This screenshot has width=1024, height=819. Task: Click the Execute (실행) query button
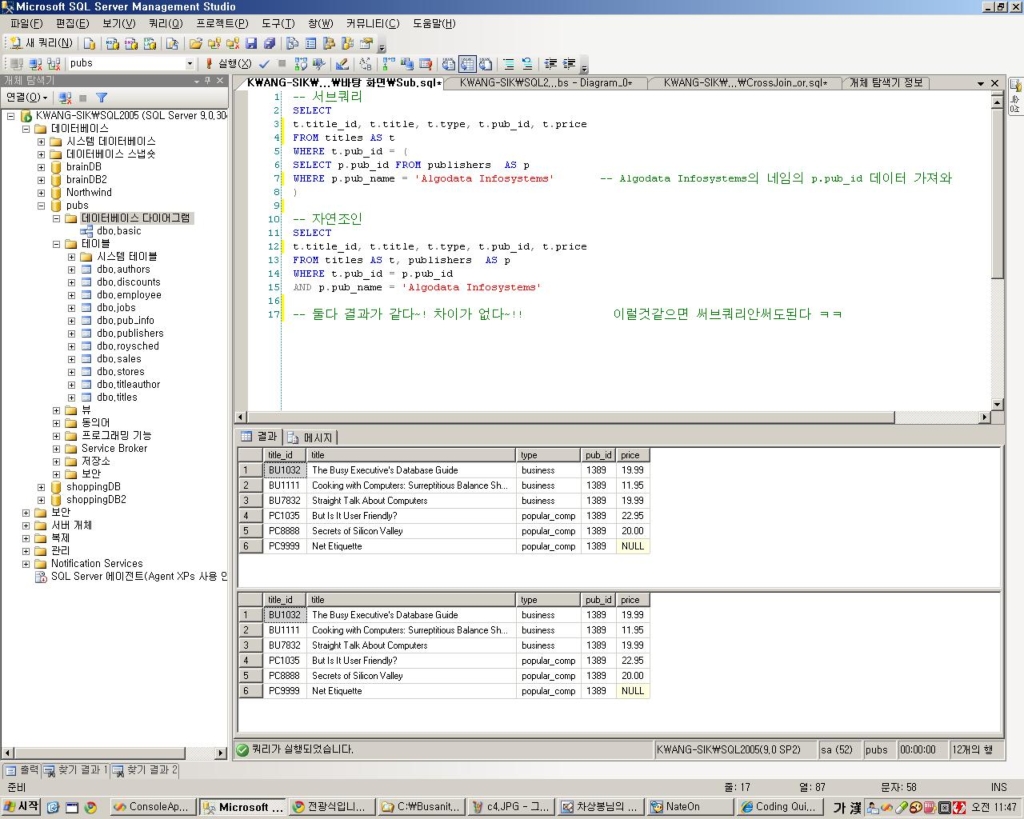point(227,63)
